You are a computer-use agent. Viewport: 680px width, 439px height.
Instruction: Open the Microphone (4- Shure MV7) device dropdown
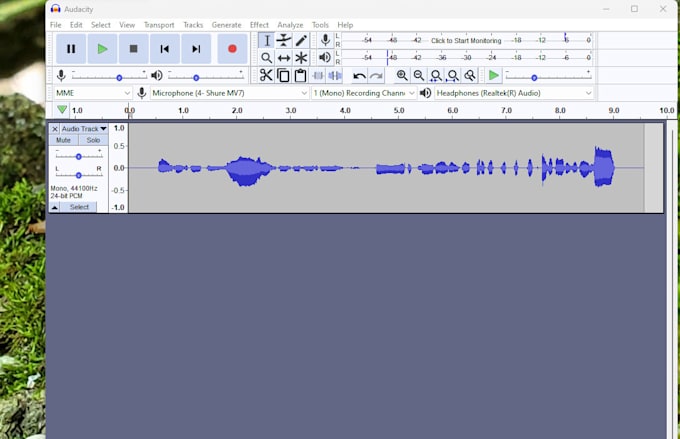click(229, 93)
